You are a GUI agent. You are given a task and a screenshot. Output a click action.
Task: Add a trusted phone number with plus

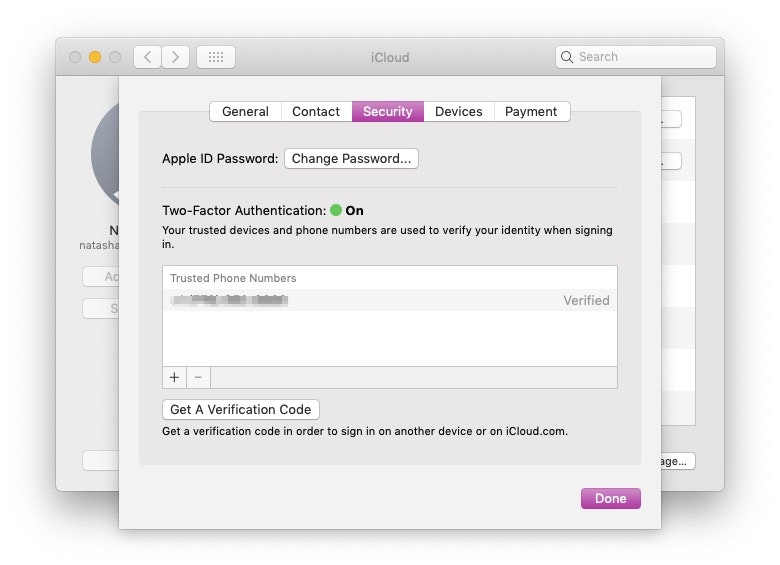coord(174,377)
